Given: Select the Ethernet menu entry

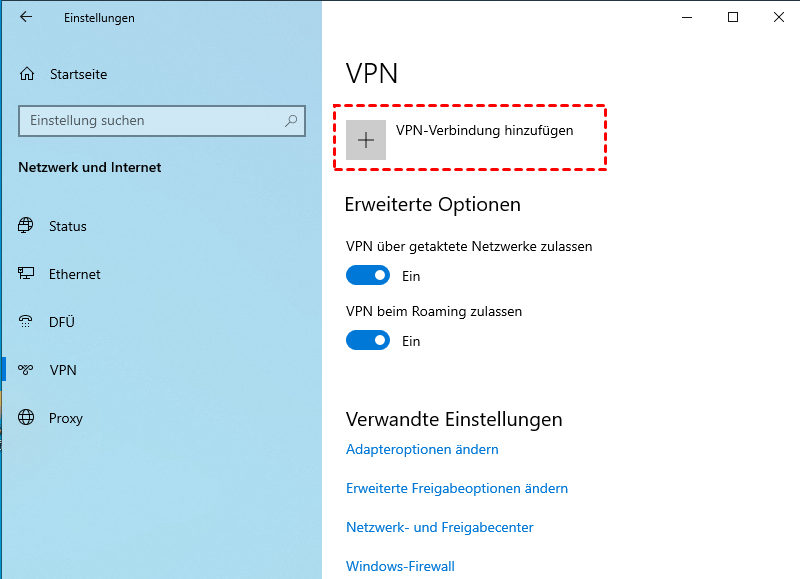Looking at the screenshot, I should pyautogui.click(x=74, y=274).
